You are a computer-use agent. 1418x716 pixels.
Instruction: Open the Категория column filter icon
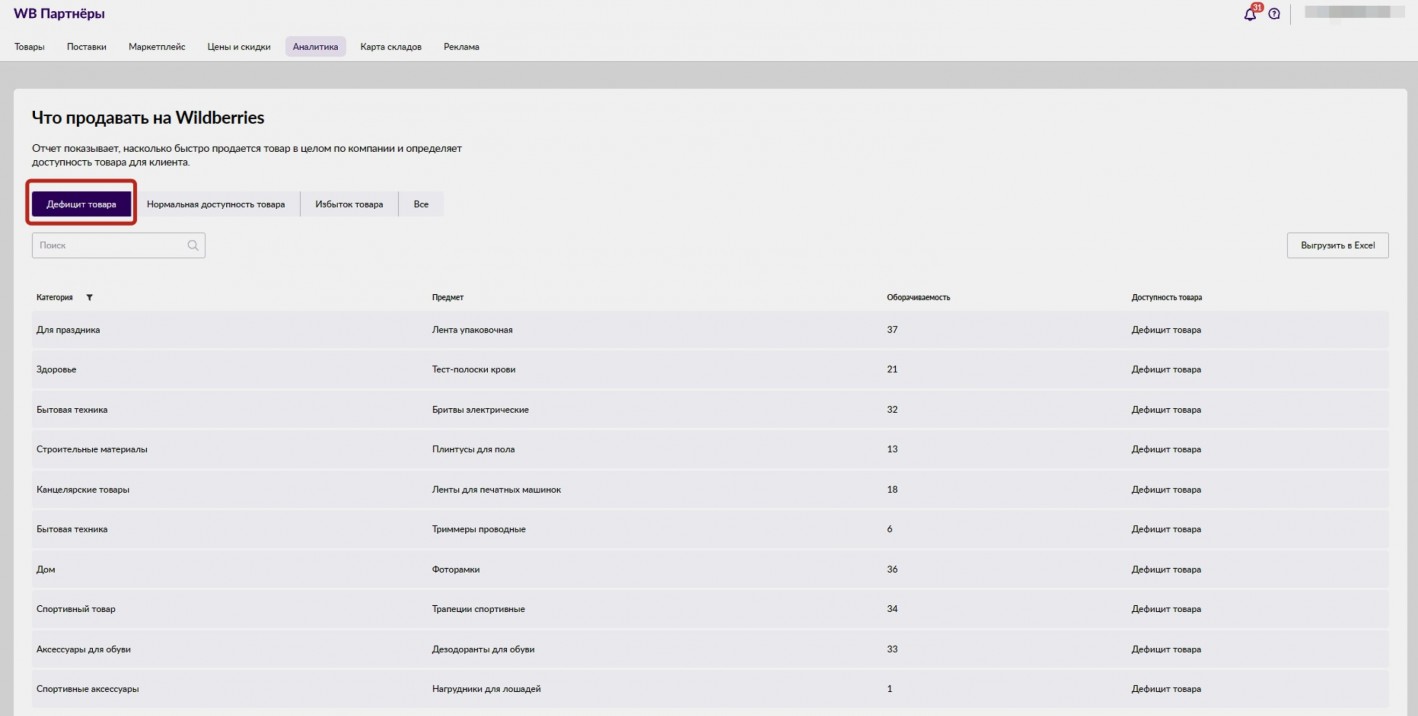[89, 298]
